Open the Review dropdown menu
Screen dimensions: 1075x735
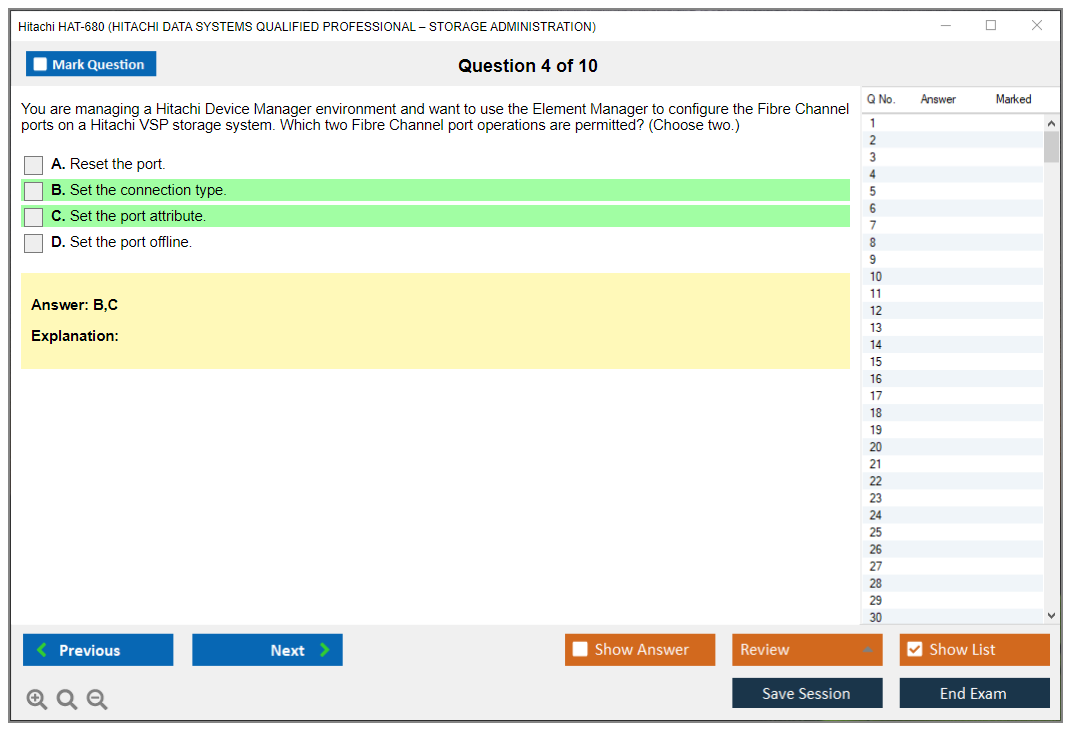pyautogui.click(x=807, y=650)
